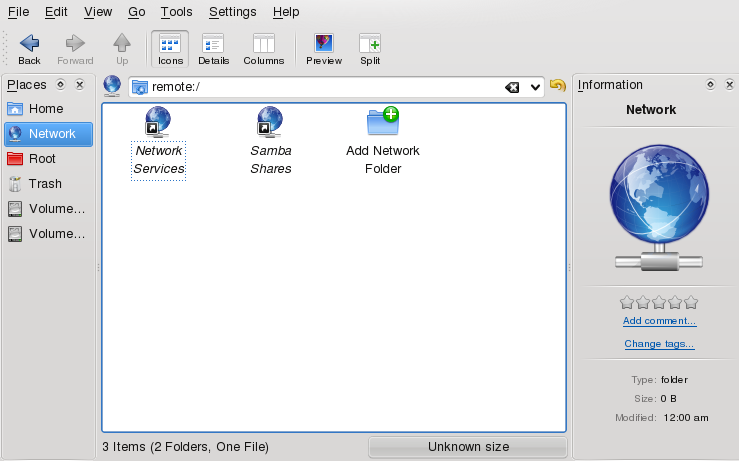
Task: Expand the location history dropdown arrow
Action: [x=535, y=87]
